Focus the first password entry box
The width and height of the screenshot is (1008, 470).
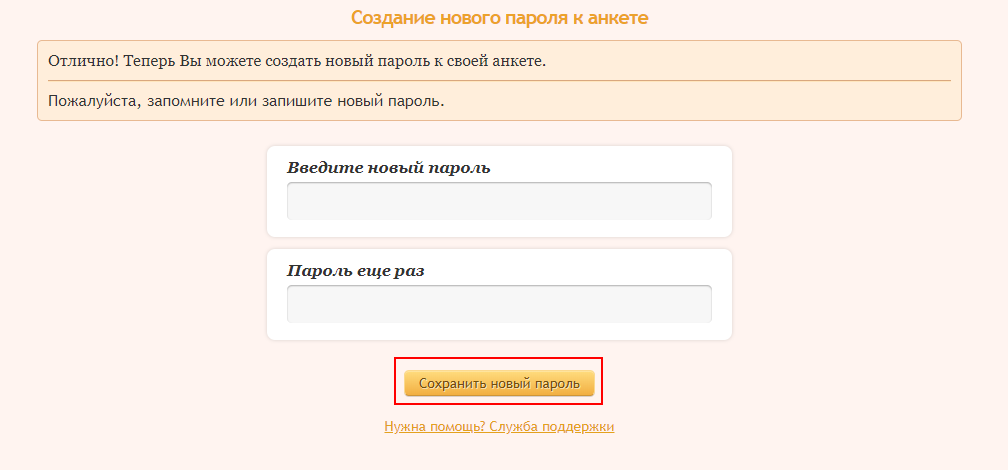[499, 200]
